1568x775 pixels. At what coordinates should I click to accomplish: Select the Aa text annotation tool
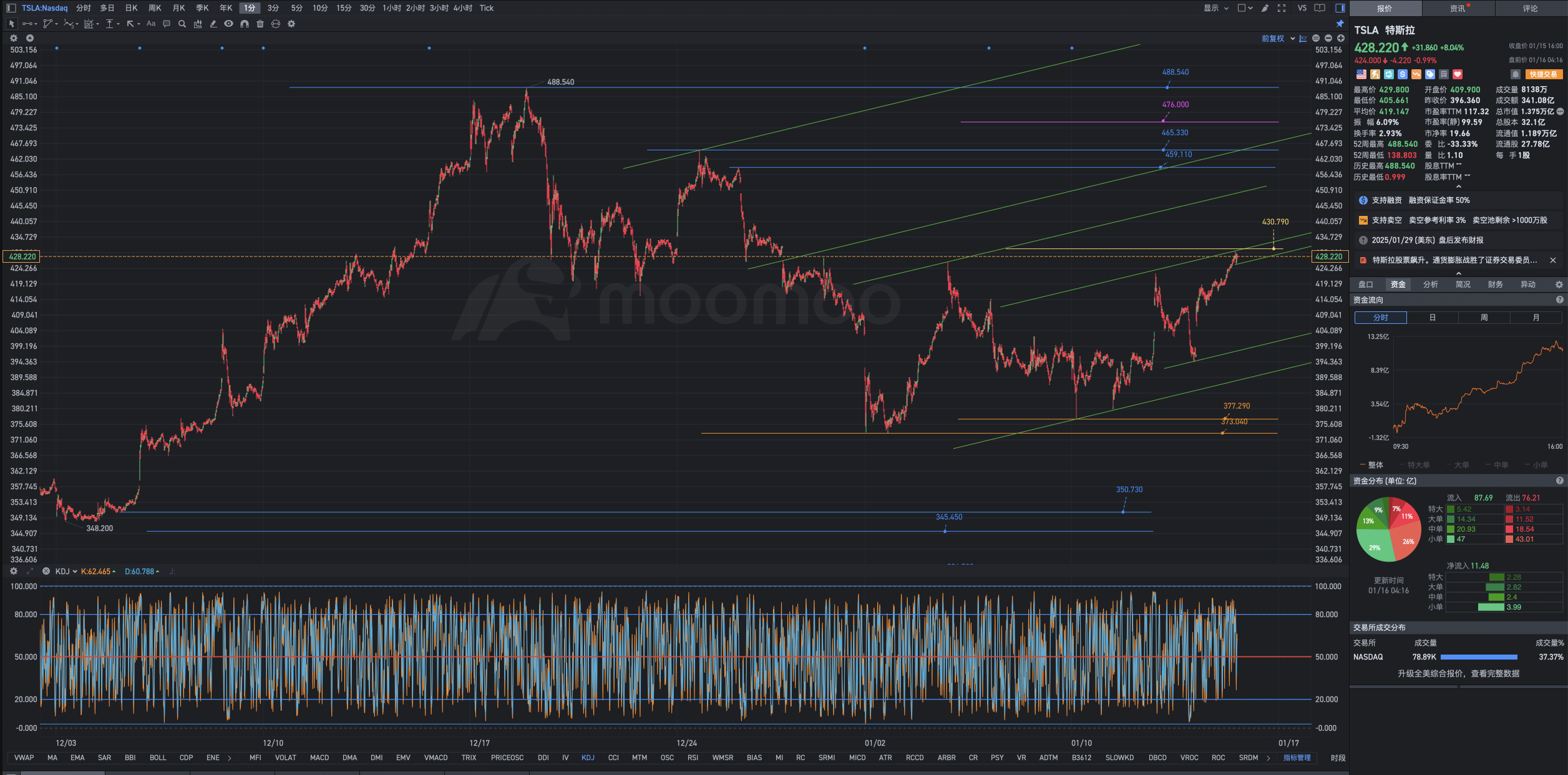(x=151, y=24)
